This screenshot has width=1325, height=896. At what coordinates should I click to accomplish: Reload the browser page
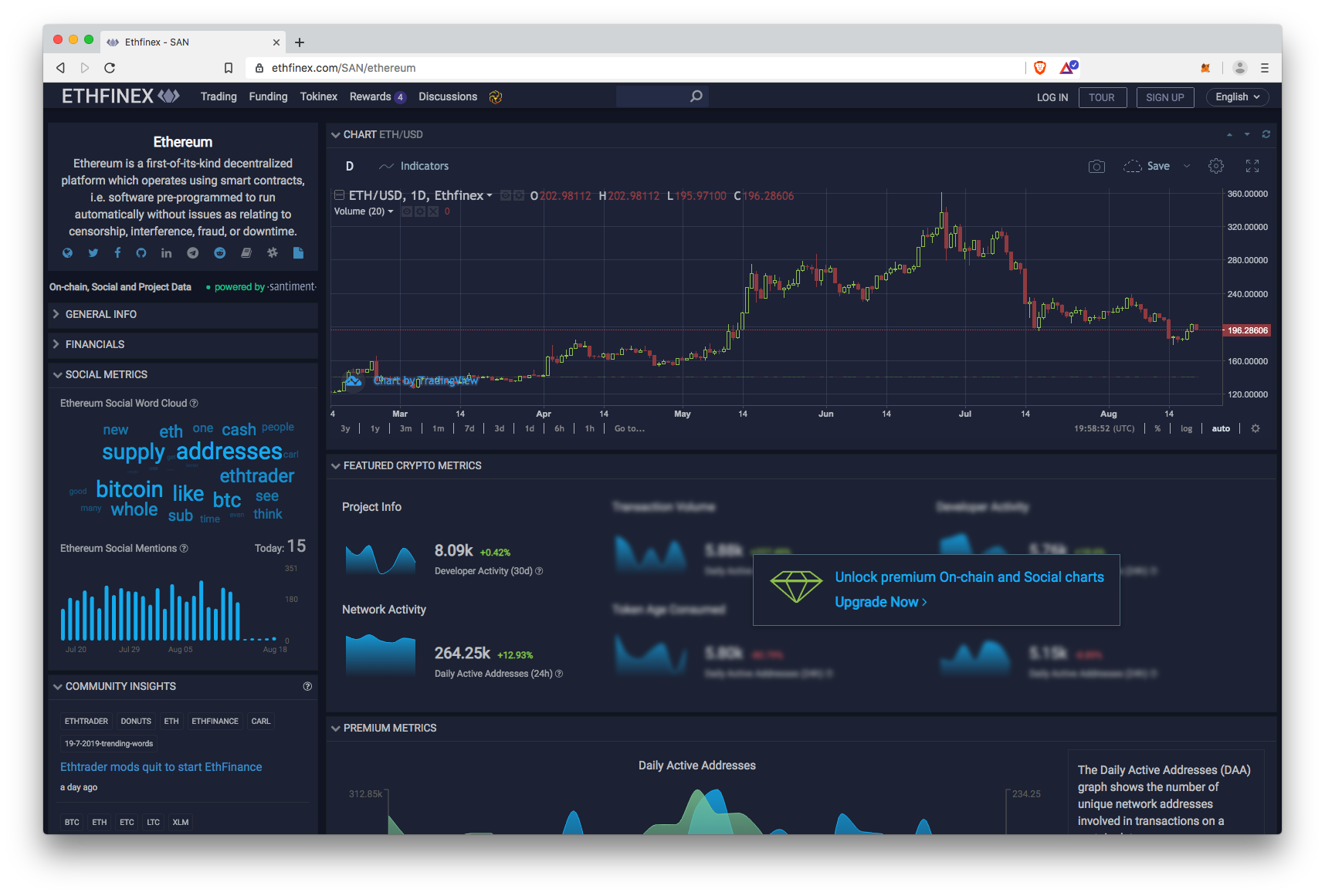(110, 68)
